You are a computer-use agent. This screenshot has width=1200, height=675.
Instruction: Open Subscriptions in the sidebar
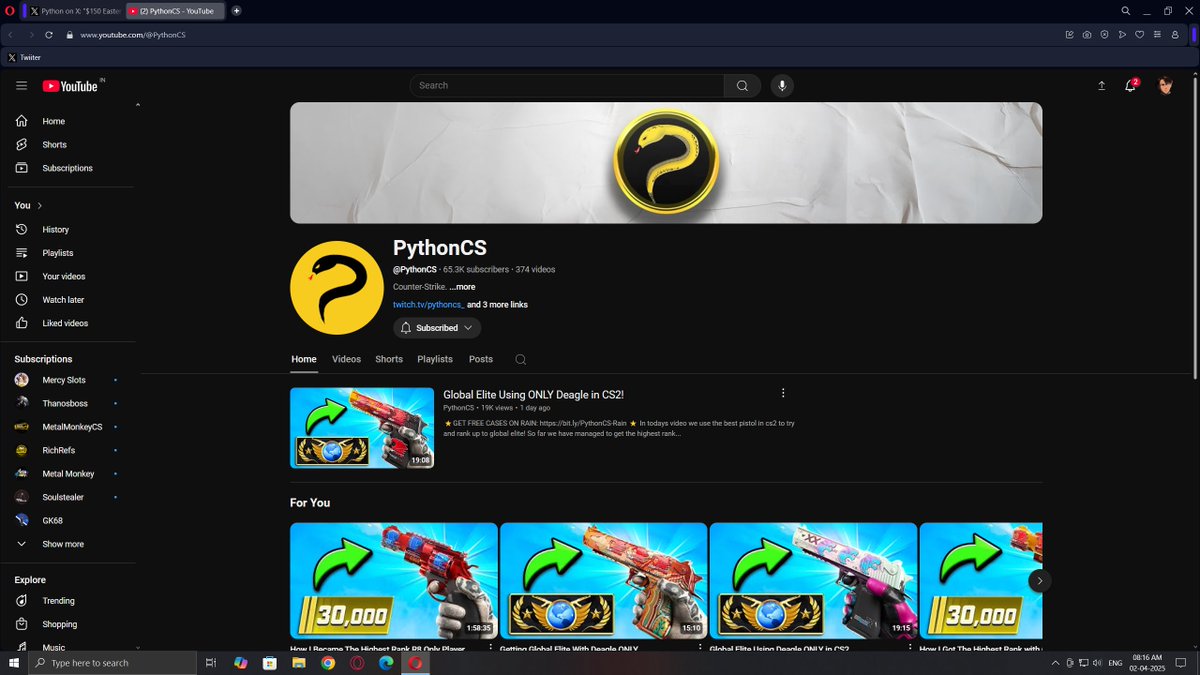point(68,168)
